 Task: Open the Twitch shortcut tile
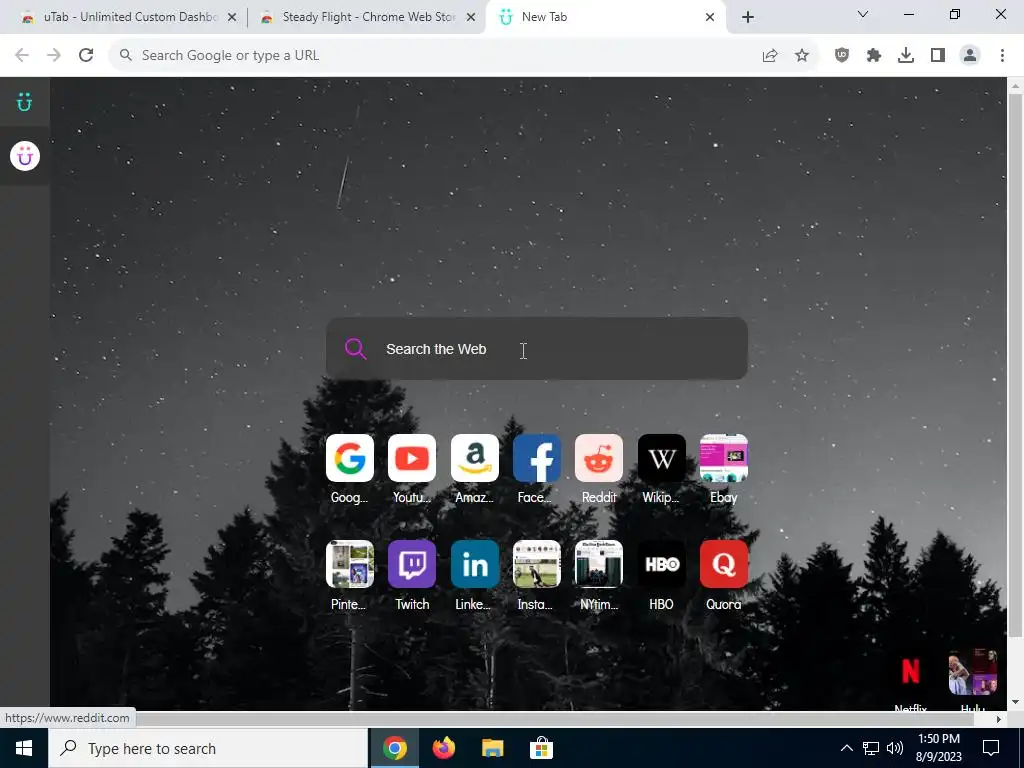pos(412,564)
